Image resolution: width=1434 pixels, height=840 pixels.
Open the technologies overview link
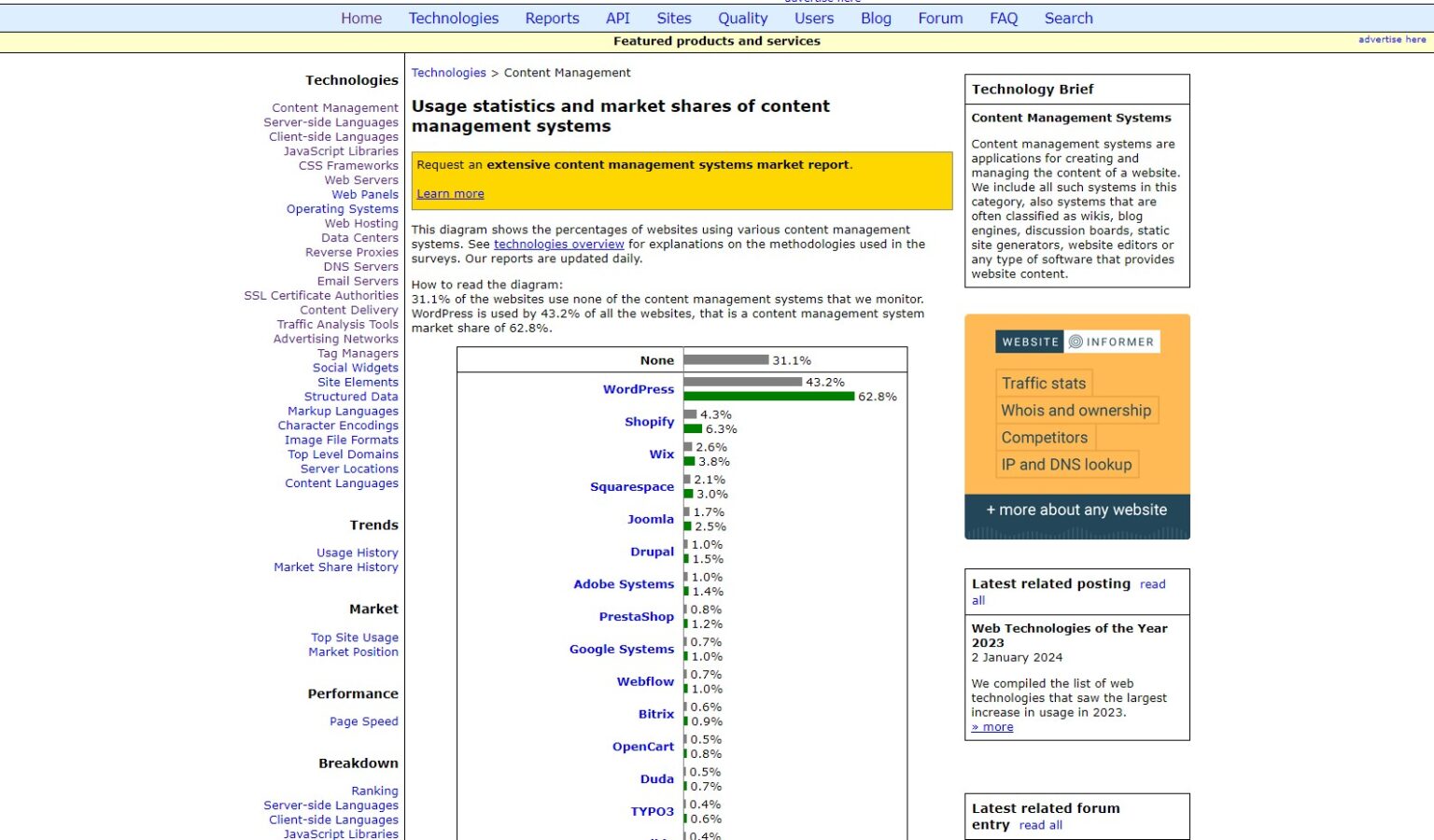click(558, 245)
